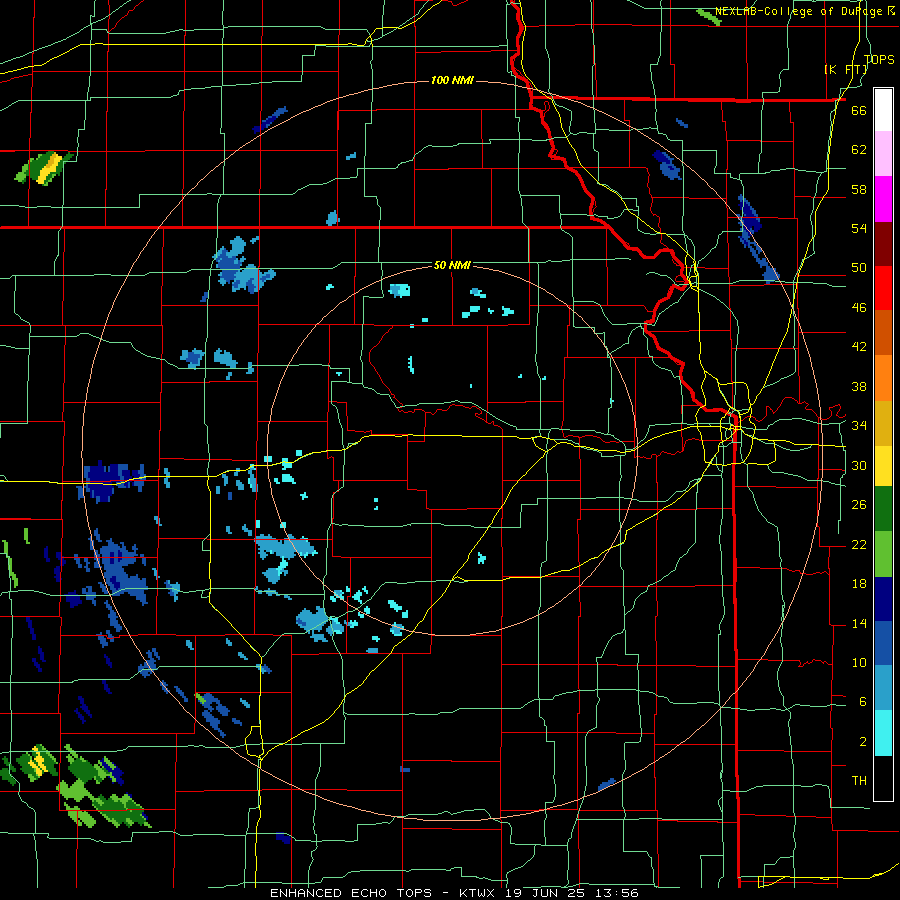The height and width of the screenshot is (900, 900).
Task: Click the legend value 30
Action: (859, 465)
